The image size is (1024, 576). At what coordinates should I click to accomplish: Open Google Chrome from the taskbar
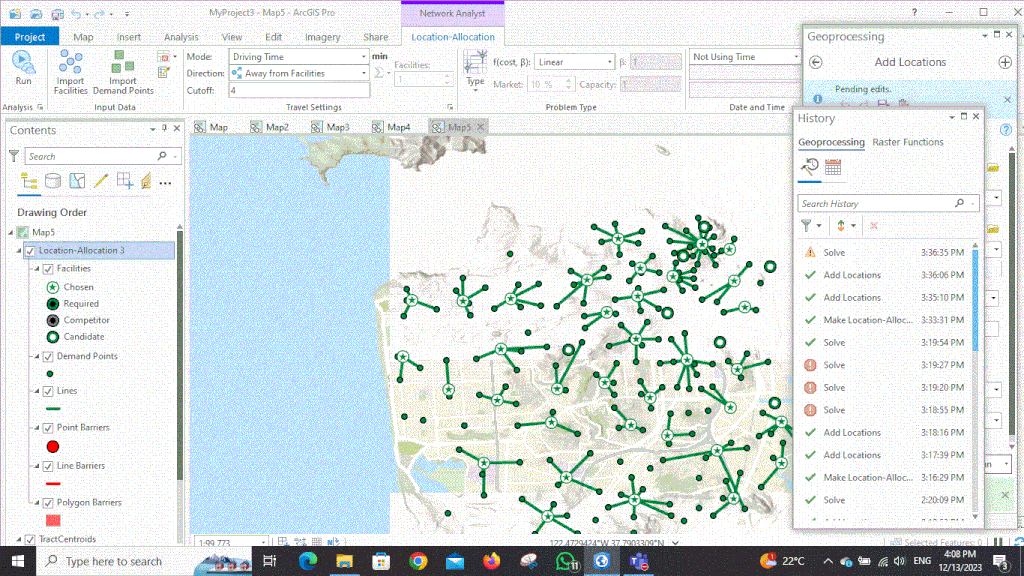point(419,561)
